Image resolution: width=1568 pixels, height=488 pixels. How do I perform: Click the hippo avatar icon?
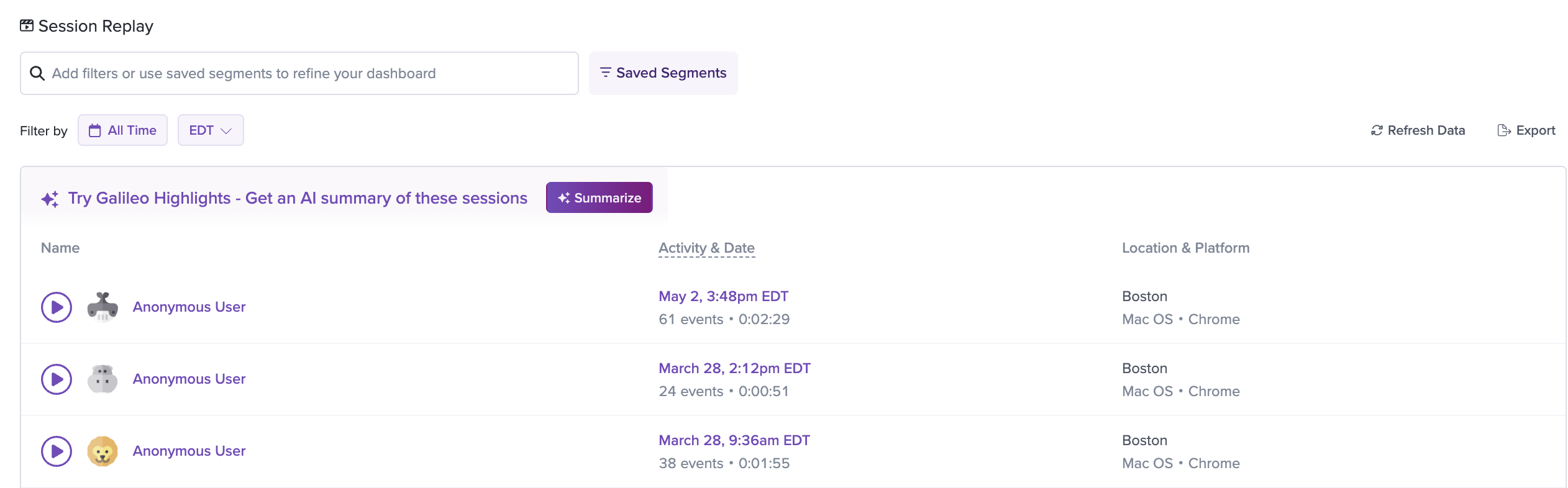[x=103, y=379]
